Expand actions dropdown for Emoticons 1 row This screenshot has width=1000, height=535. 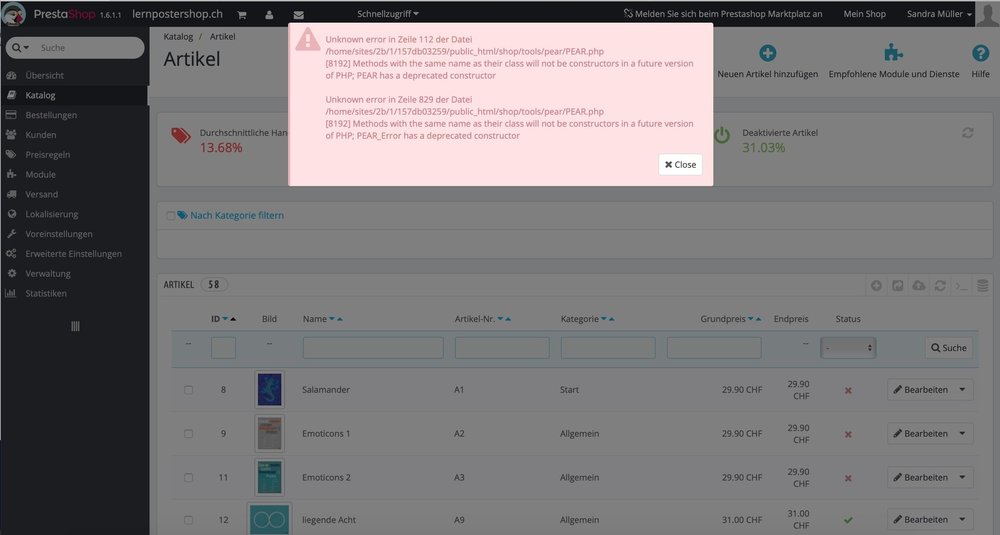click(x=962, y=434)
